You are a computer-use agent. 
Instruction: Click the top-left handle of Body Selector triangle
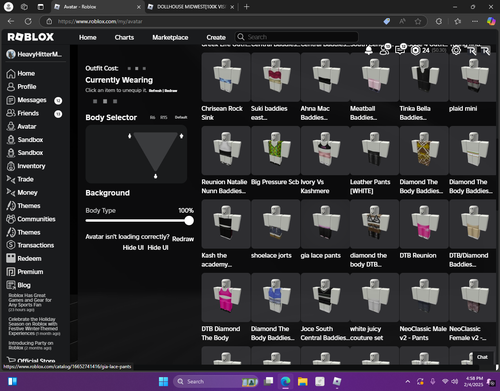click(130, 136)
